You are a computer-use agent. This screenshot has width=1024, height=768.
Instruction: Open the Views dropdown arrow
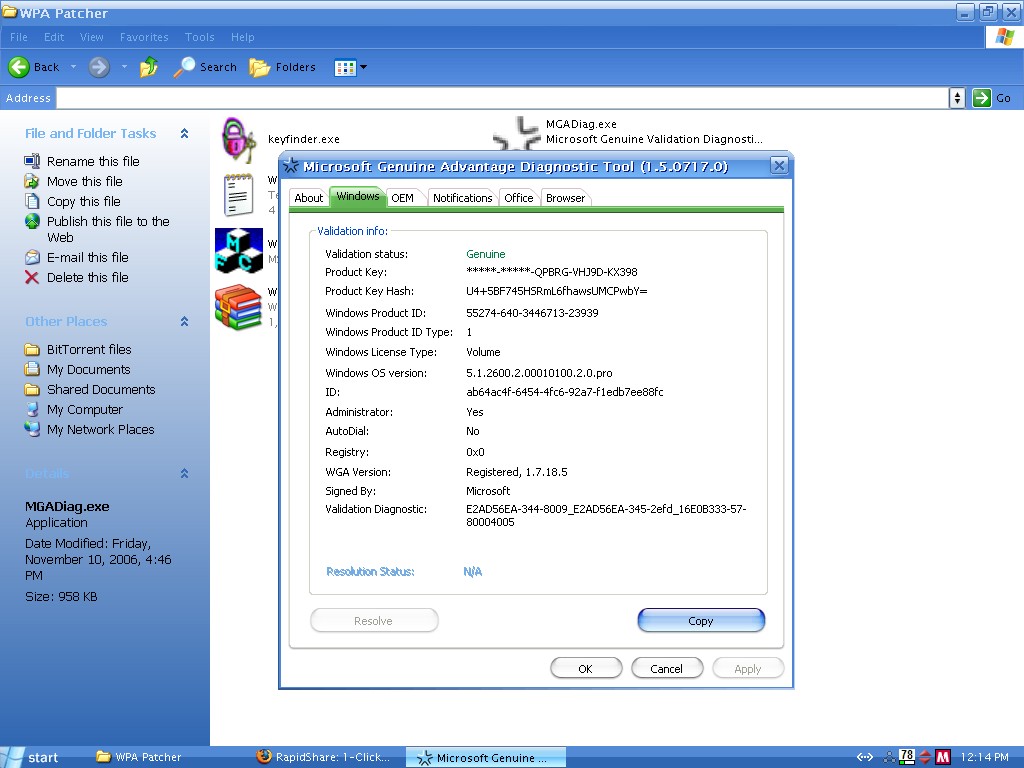click(364, 67)
